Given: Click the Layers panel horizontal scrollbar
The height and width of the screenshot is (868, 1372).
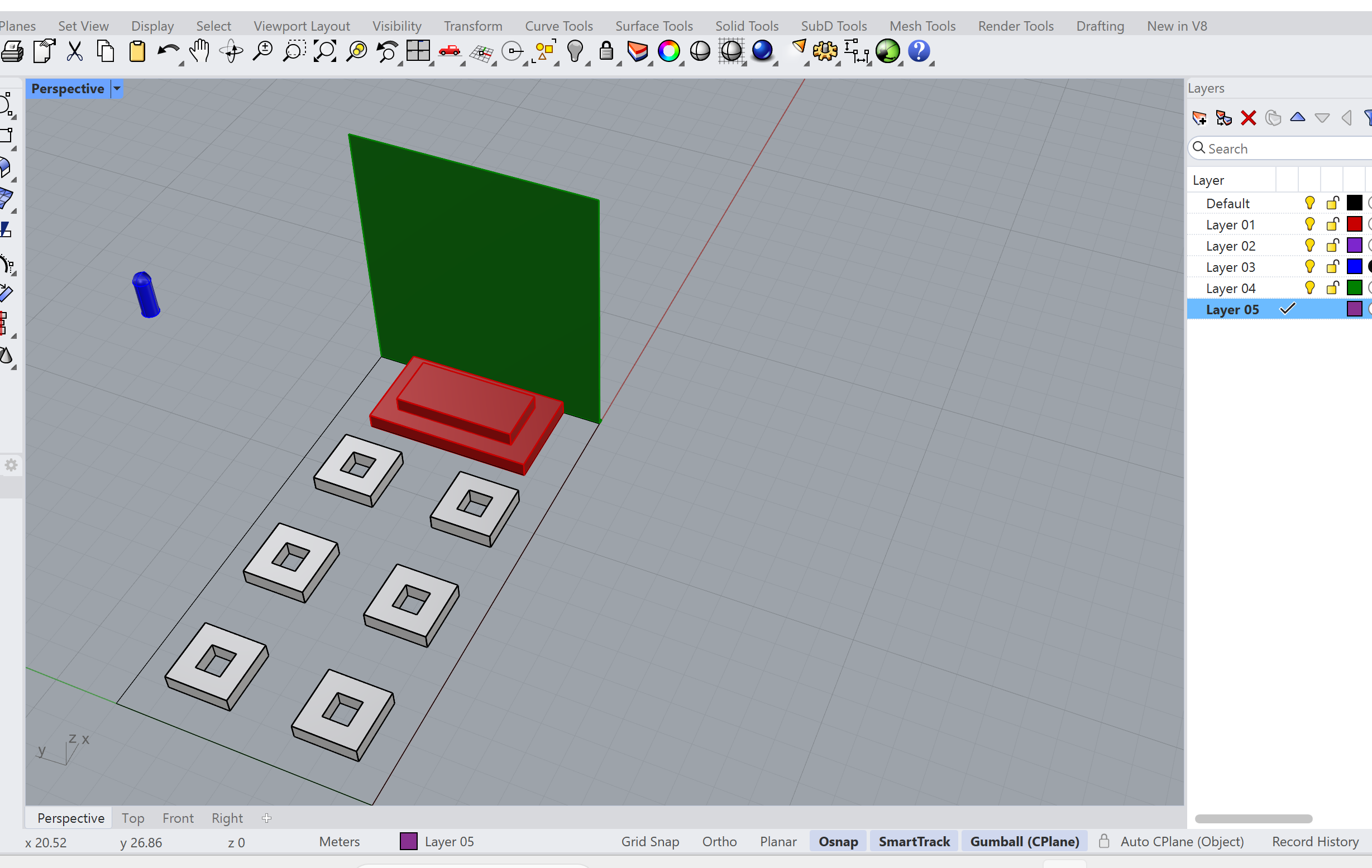Looking at the screenshot, I should point(1254,818).
